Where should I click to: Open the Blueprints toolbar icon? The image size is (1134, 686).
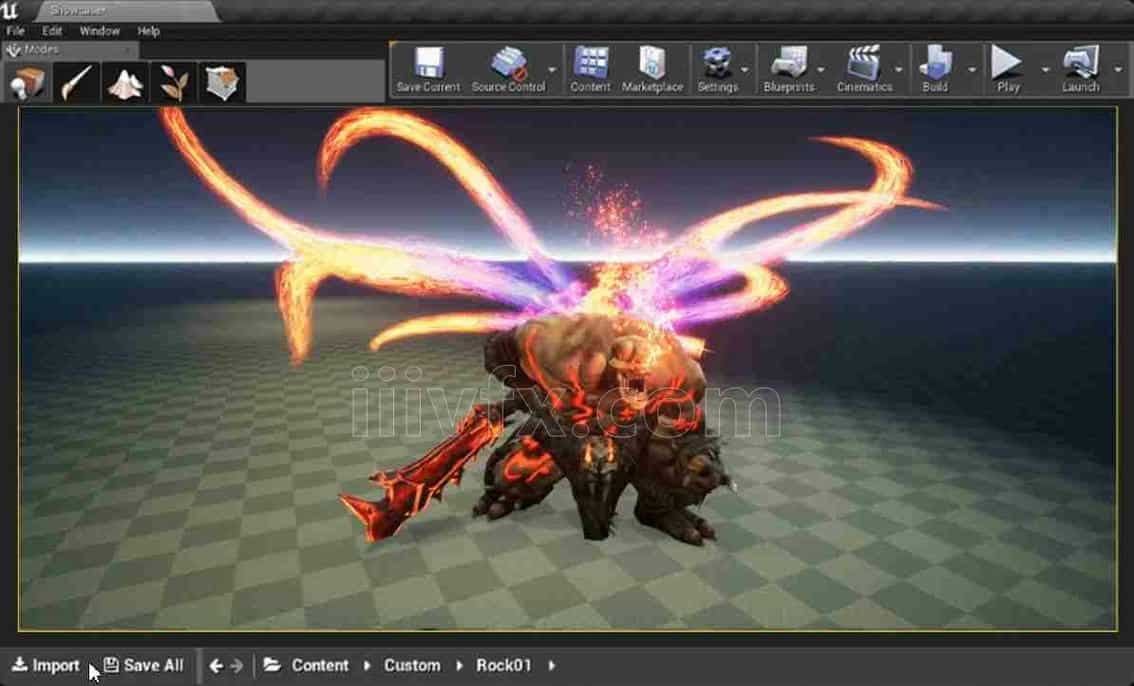click(x=788, y=69)
